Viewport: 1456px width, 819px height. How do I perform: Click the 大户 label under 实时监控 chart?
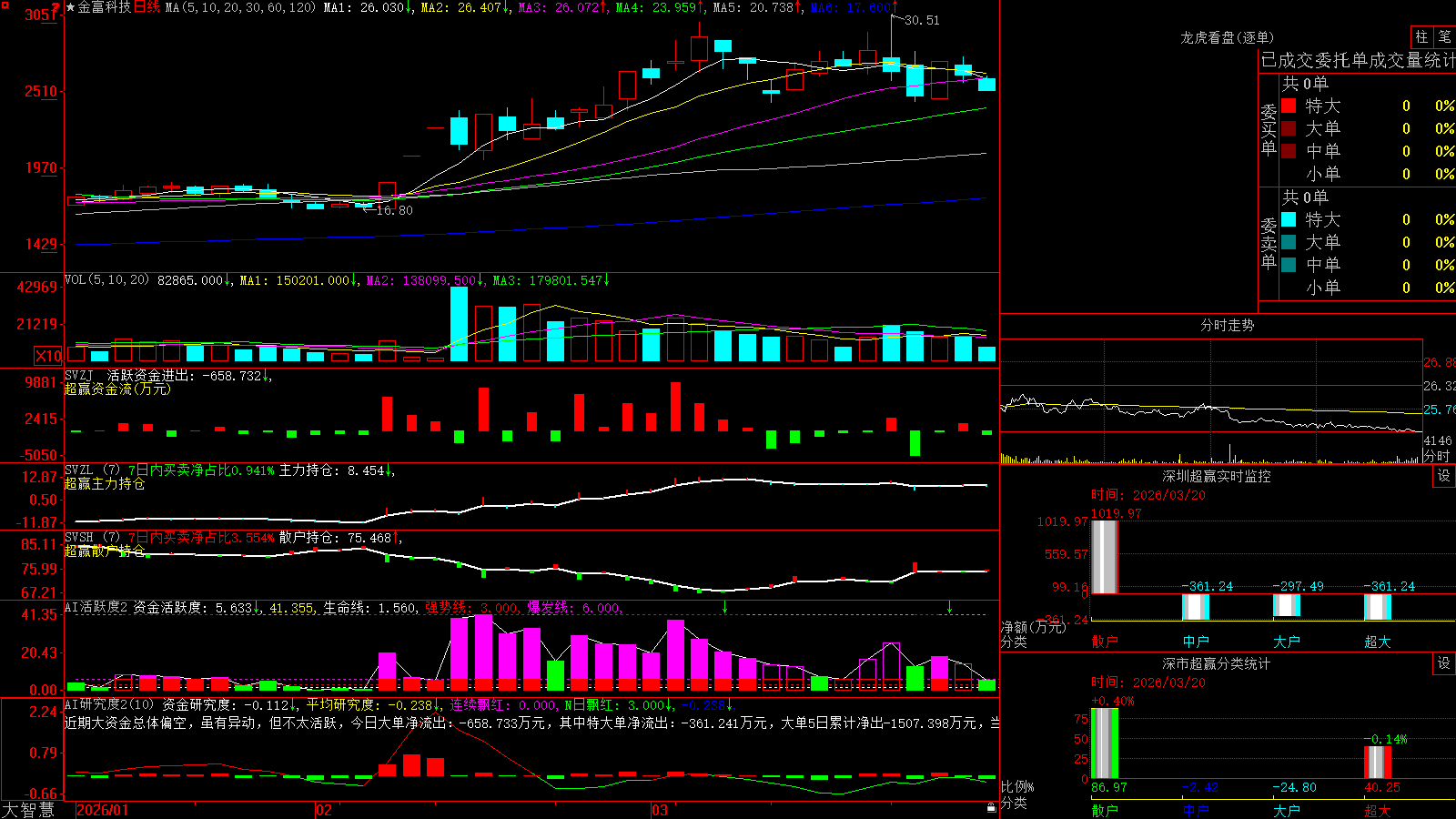pyautogui.click(x=1287, y=642)
